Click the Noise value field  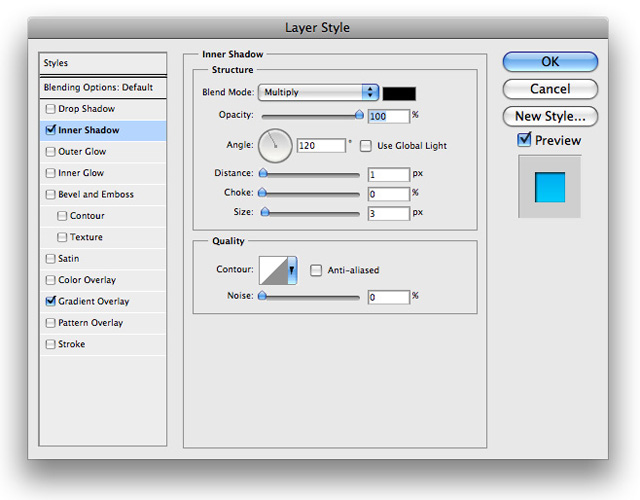[x=389, y=297]
